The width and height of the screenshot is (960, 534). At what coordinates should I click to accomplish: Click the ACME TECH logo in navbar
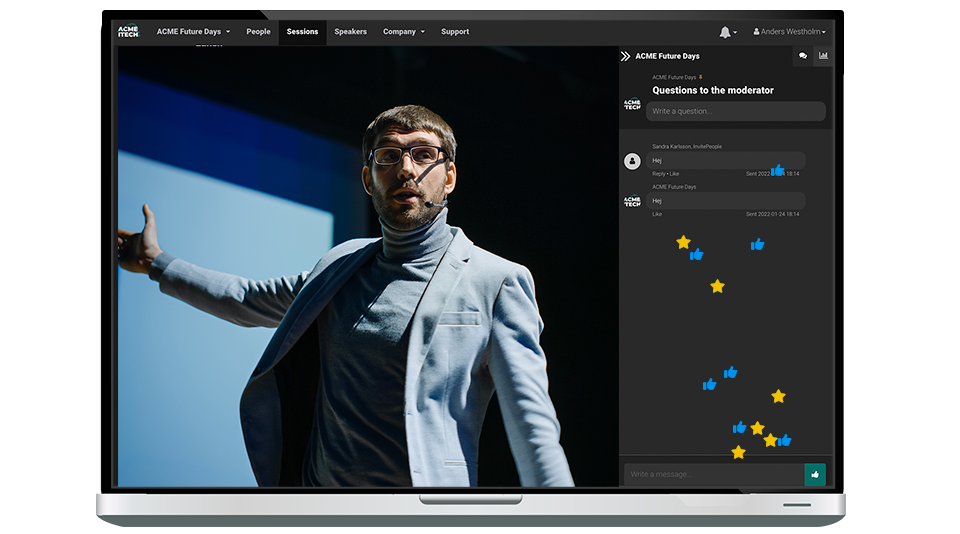(x=128, y=31)
